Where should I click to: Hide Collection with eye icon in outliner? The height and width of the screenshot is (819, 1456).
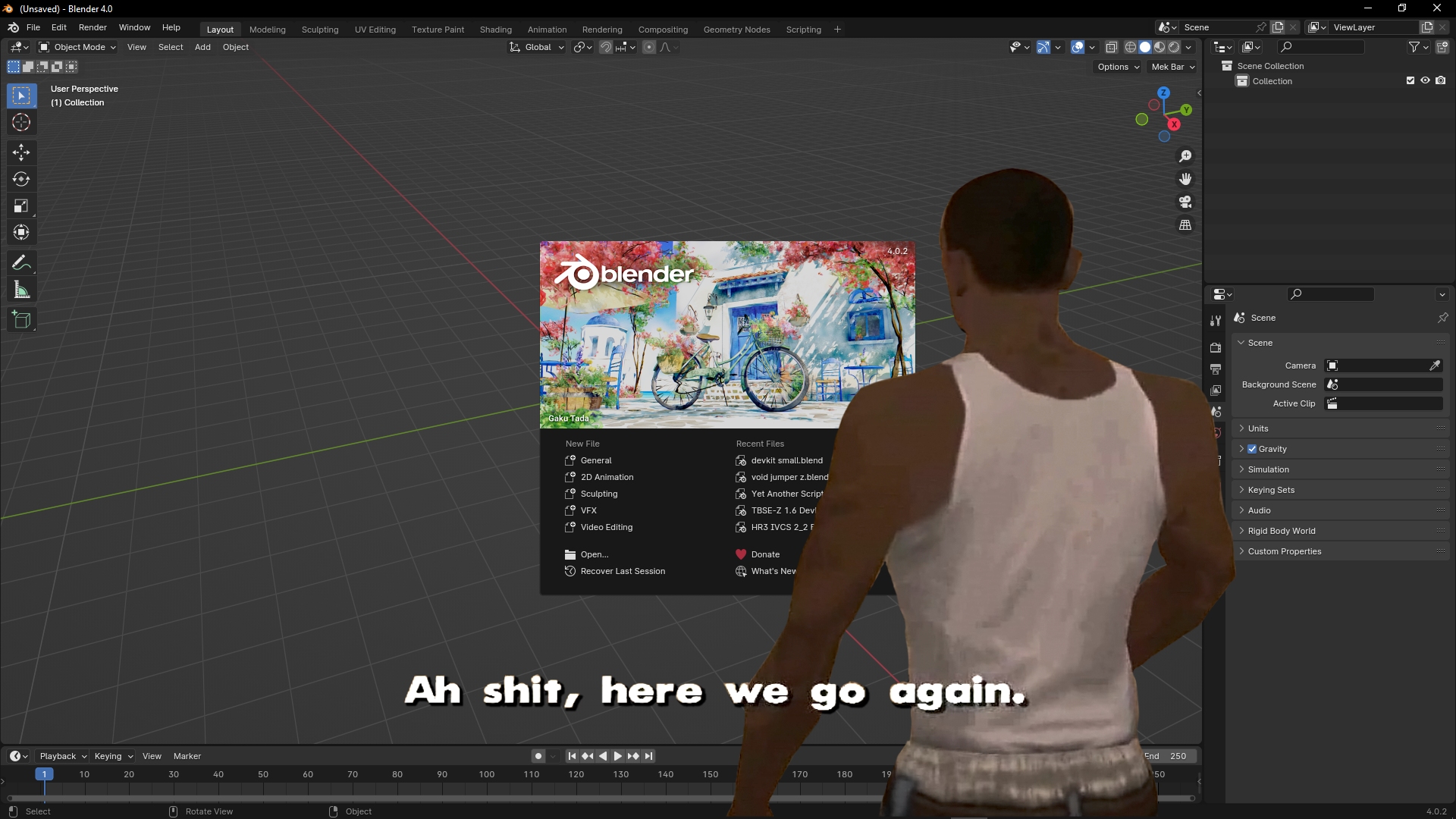point(1425,80)
